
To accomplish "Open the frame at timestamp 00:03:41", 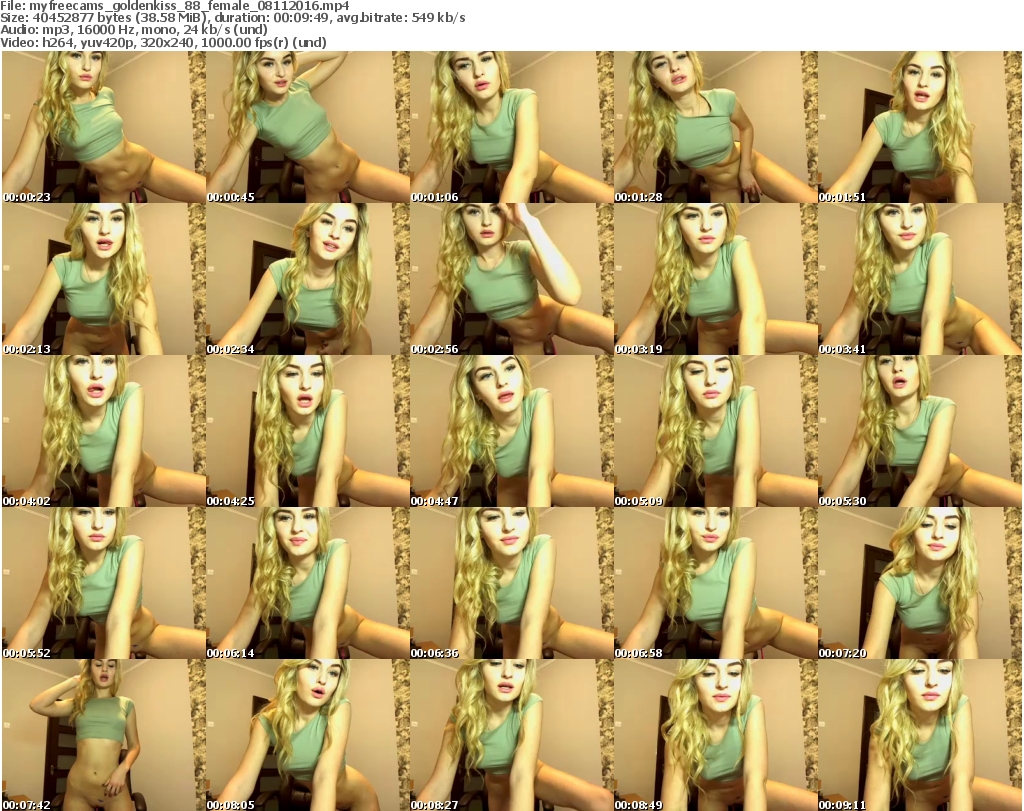I will point(920,279).
